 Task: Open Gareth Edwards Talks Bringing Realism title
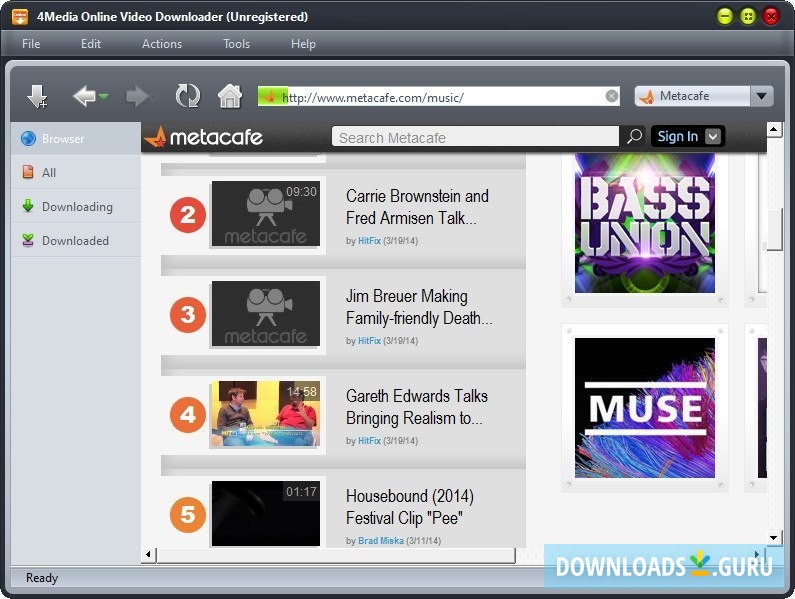tap(417, 407)
